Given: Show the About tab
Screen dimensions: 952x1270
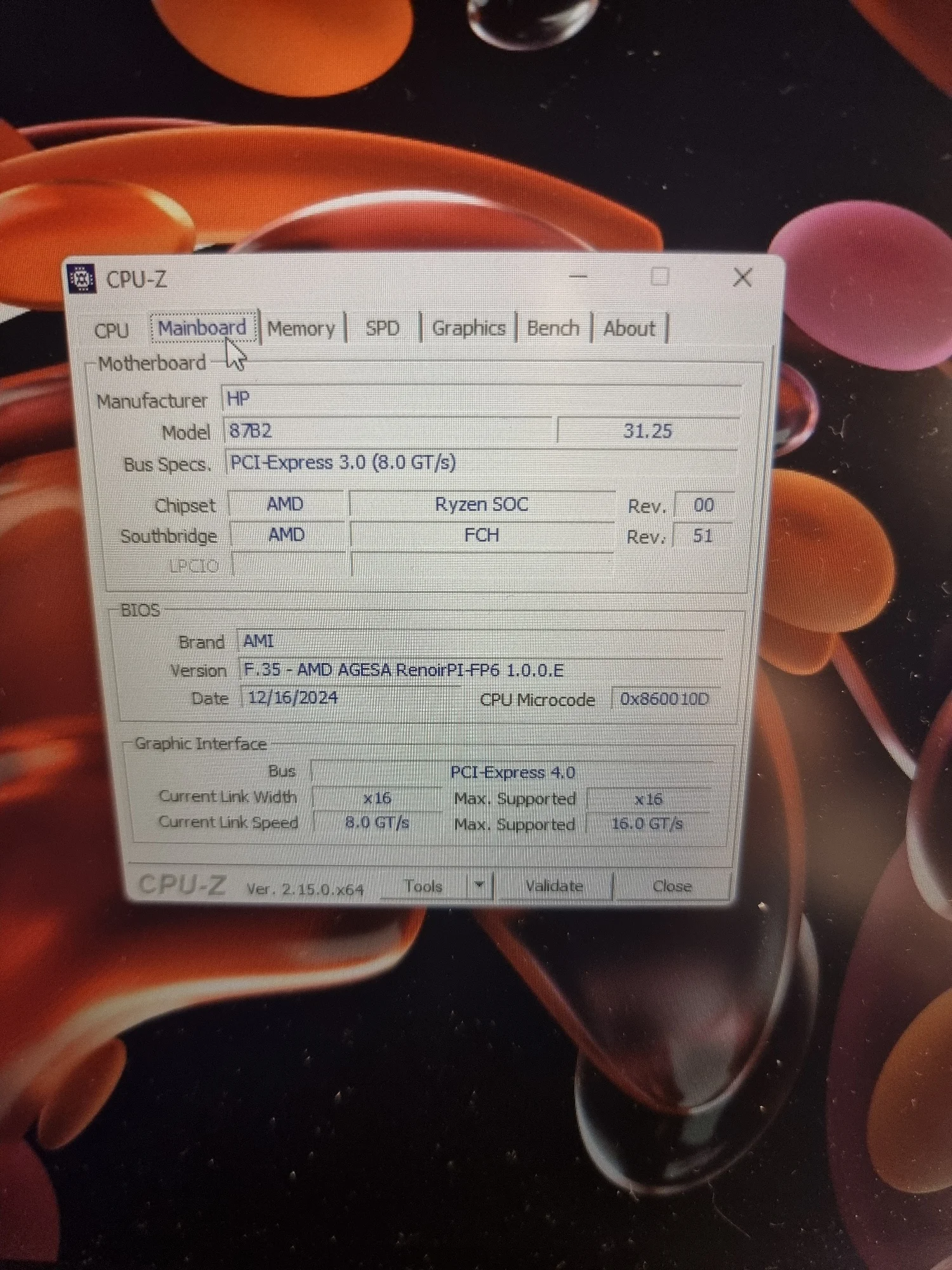Looking at the screenshot, I should click(x=629, y=328).
